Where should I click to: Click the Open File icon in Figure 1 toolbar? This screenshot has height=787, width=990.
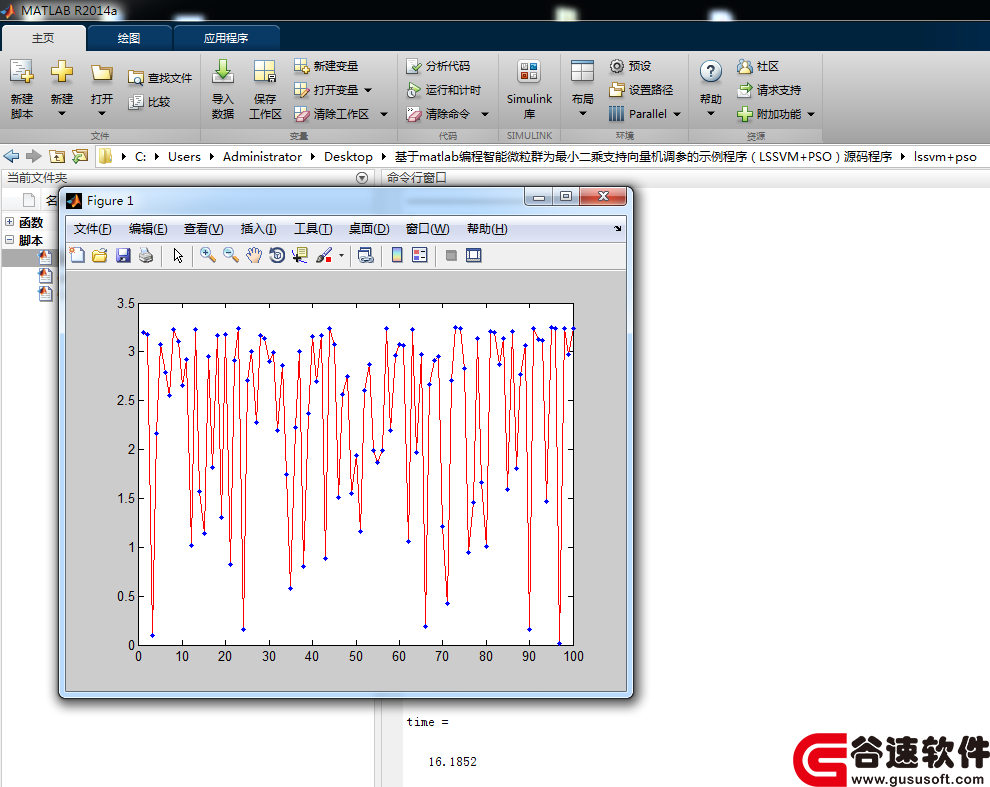[x=100, y=255]
